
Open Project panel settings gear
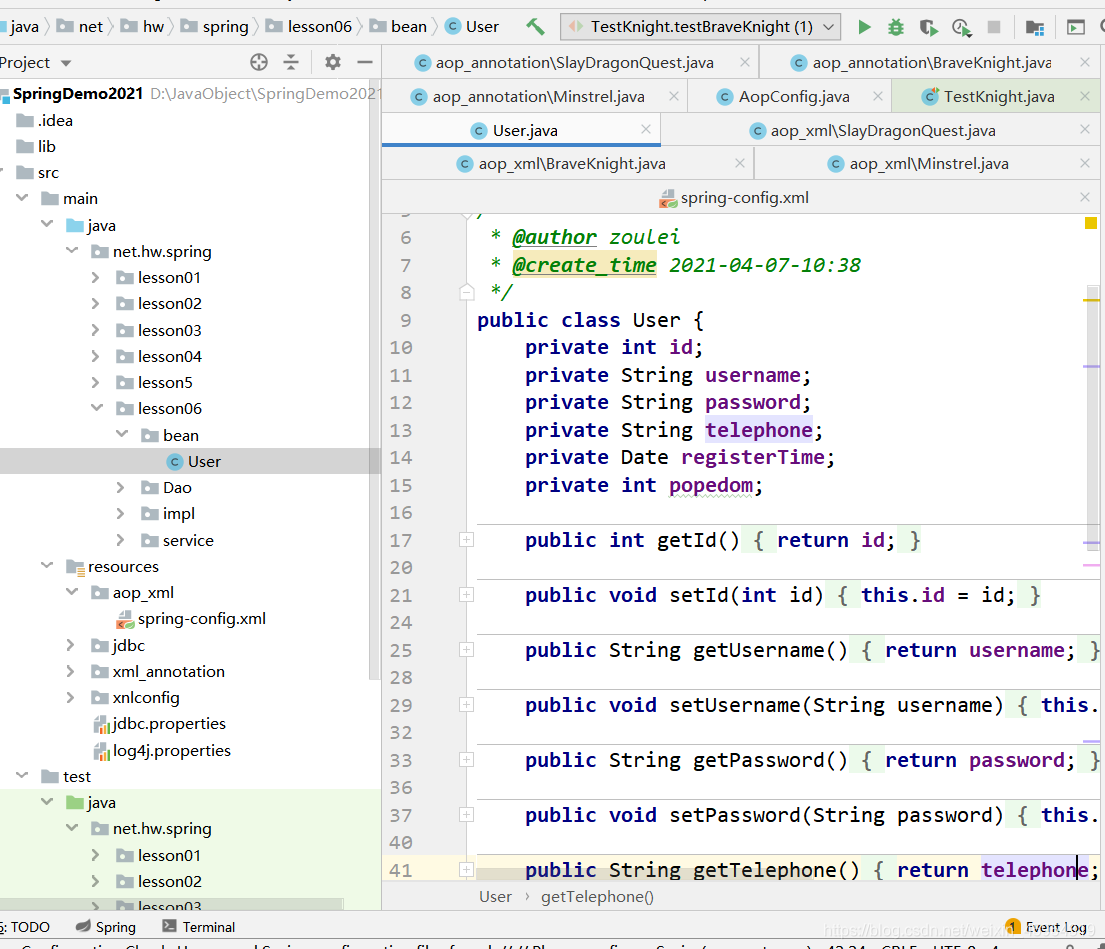(333, 62)
